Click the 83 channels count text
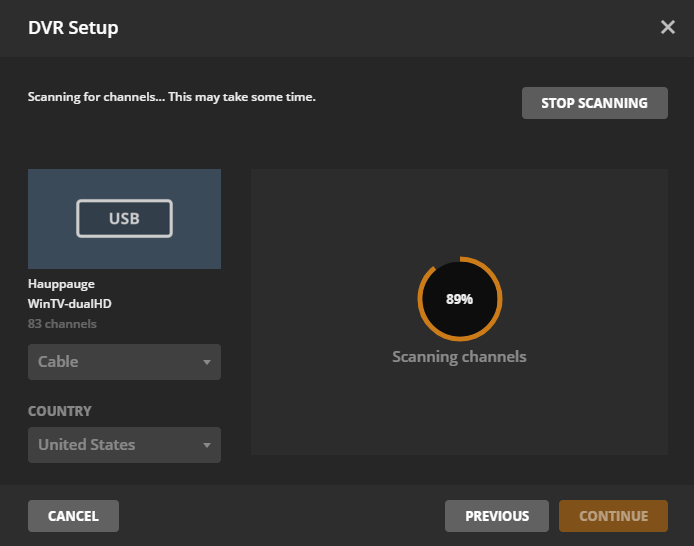 (62, 324)
